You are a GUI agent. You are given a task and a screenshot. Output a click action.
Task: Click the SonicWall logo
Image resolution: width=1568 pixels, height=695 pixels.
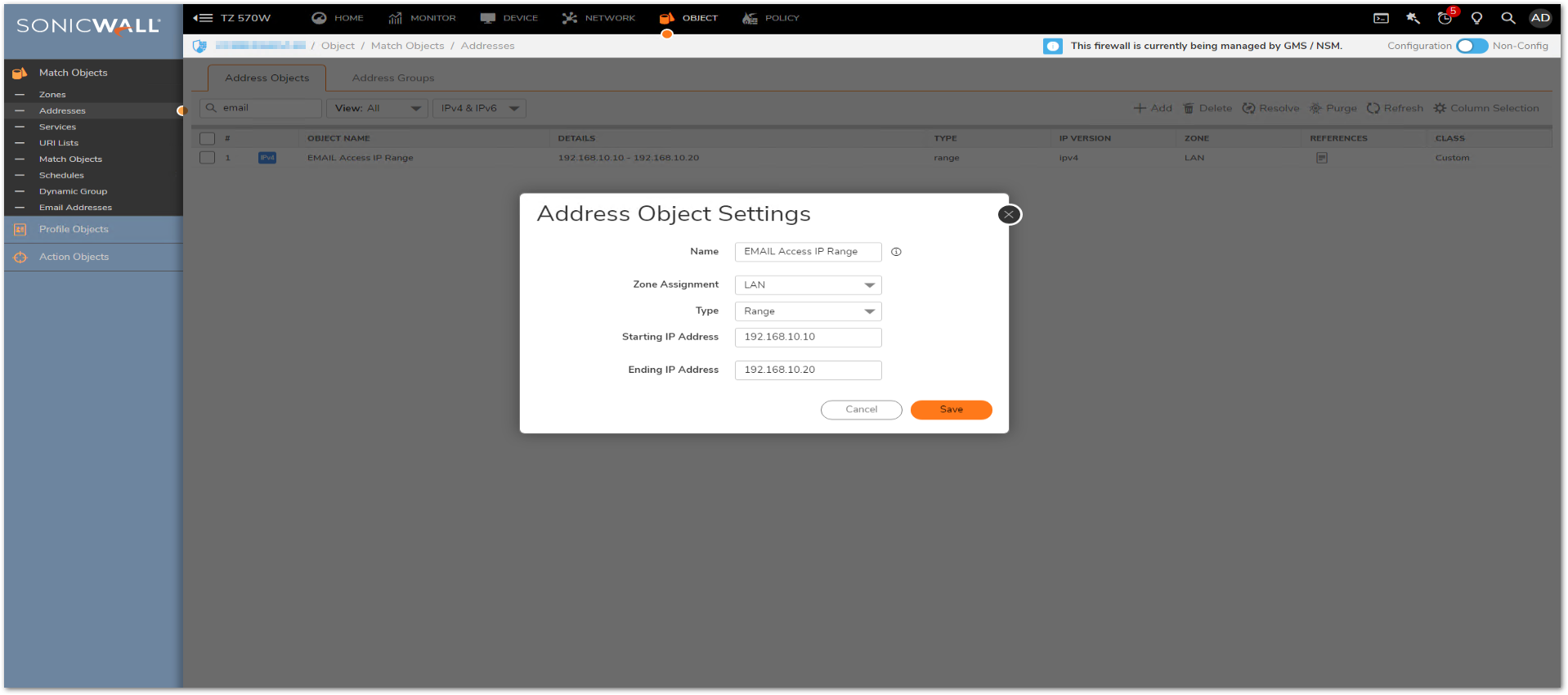point(88,26)
